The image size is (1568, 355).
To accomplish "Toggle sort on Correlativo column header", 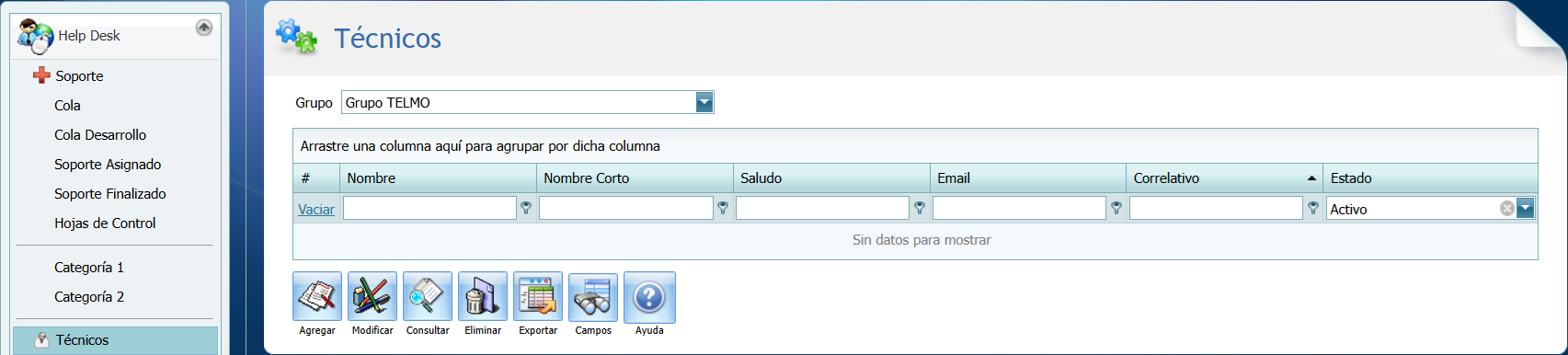I will click(x=1225, y=178).
